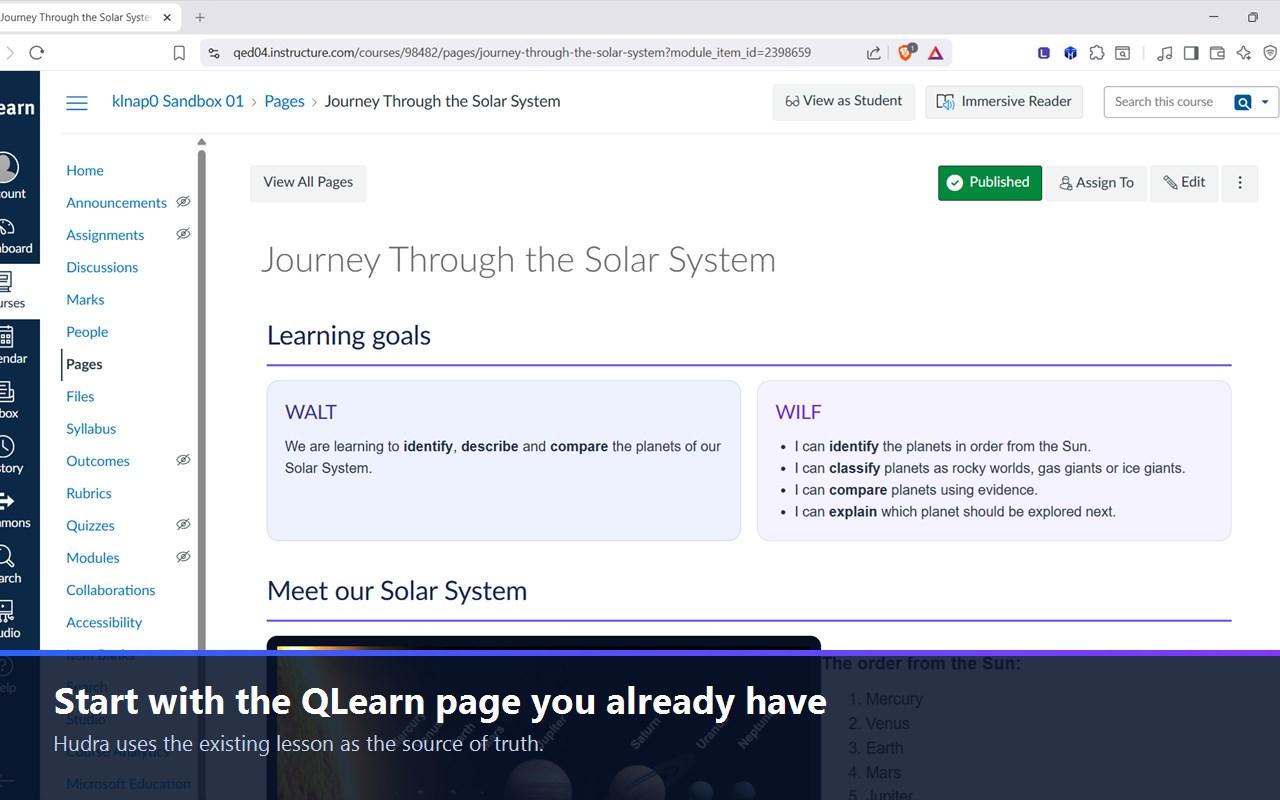Bookmark this page with the bookmark icon

point(179,53)
